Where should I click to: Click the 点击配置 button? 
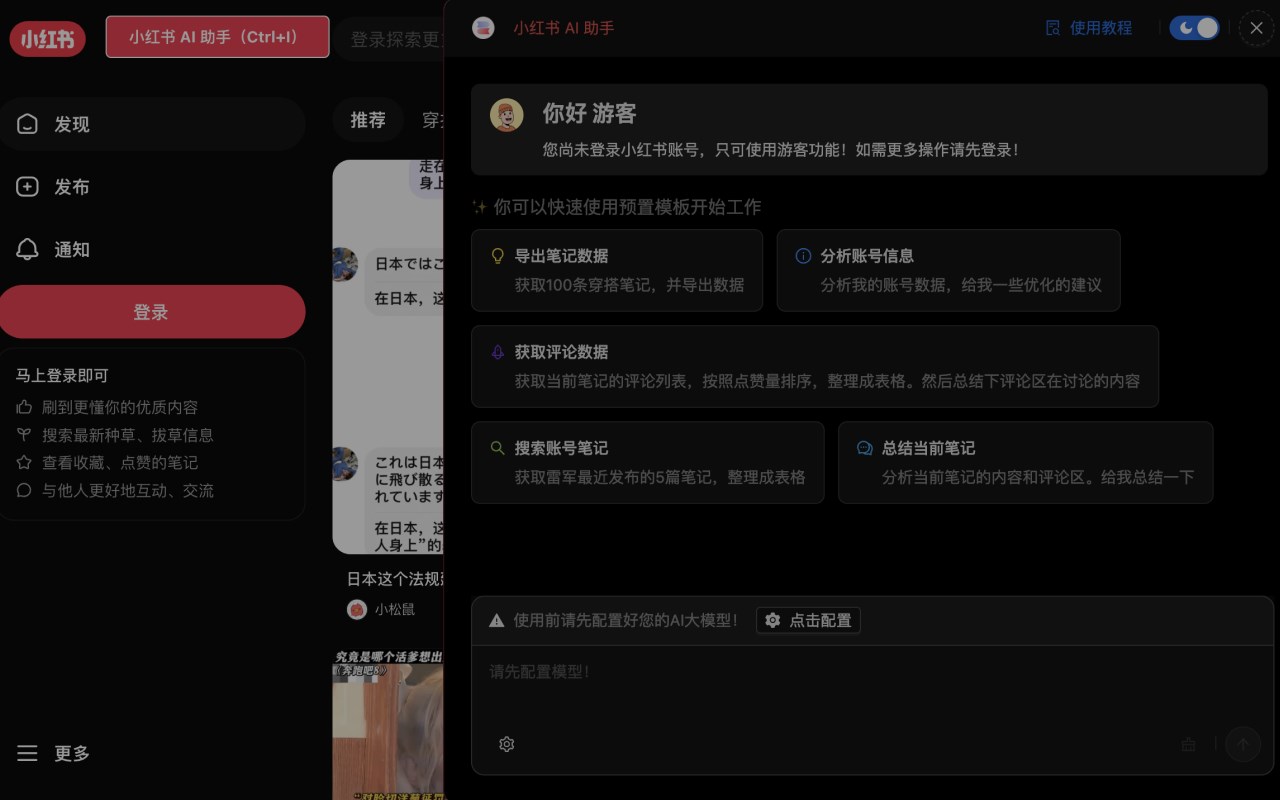coord(808,620)
